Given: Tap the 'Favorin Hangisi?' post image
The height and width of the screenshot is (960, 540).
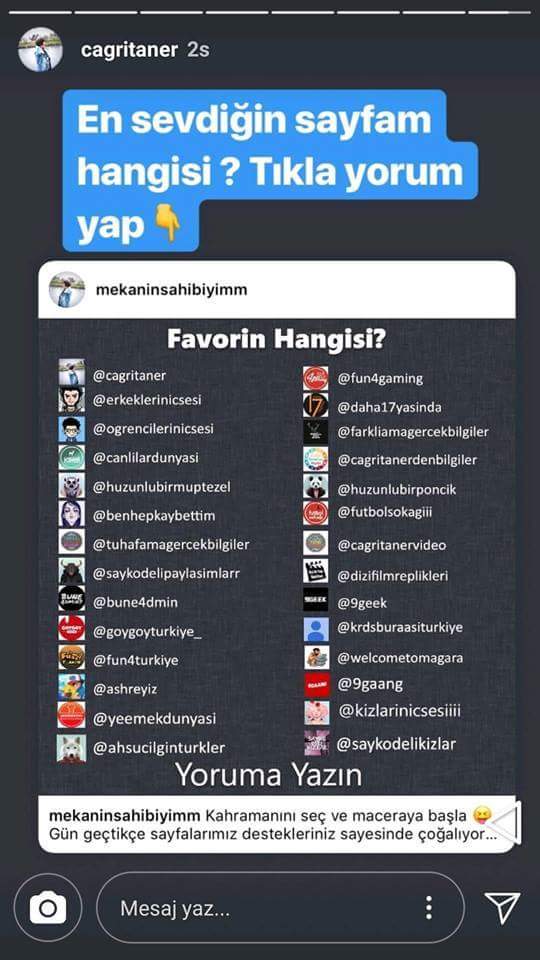Looking at the screenshot, I should click(277, 557).
